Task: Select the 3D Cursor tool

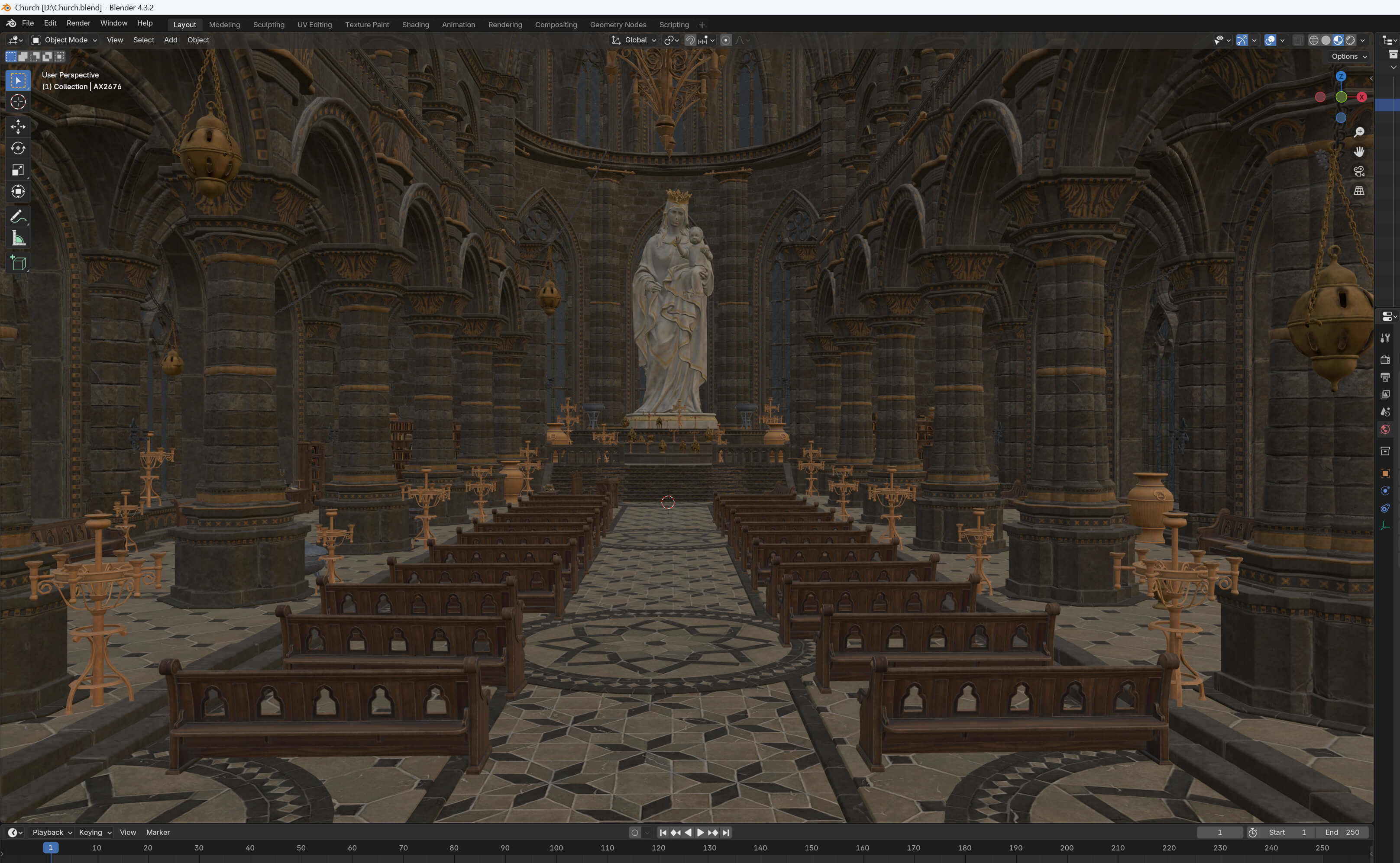Action: coord(18,102)
